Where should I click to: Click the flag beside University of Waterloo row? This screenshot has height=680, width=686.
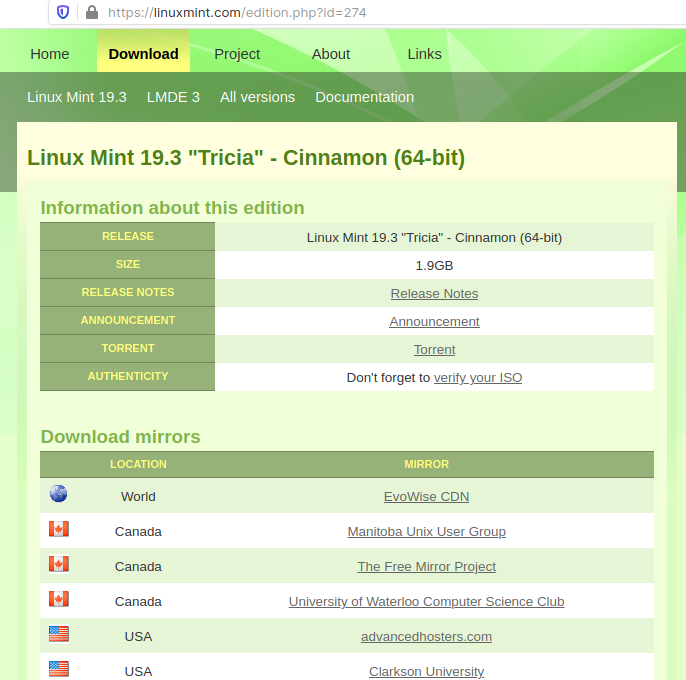point(59,599)
